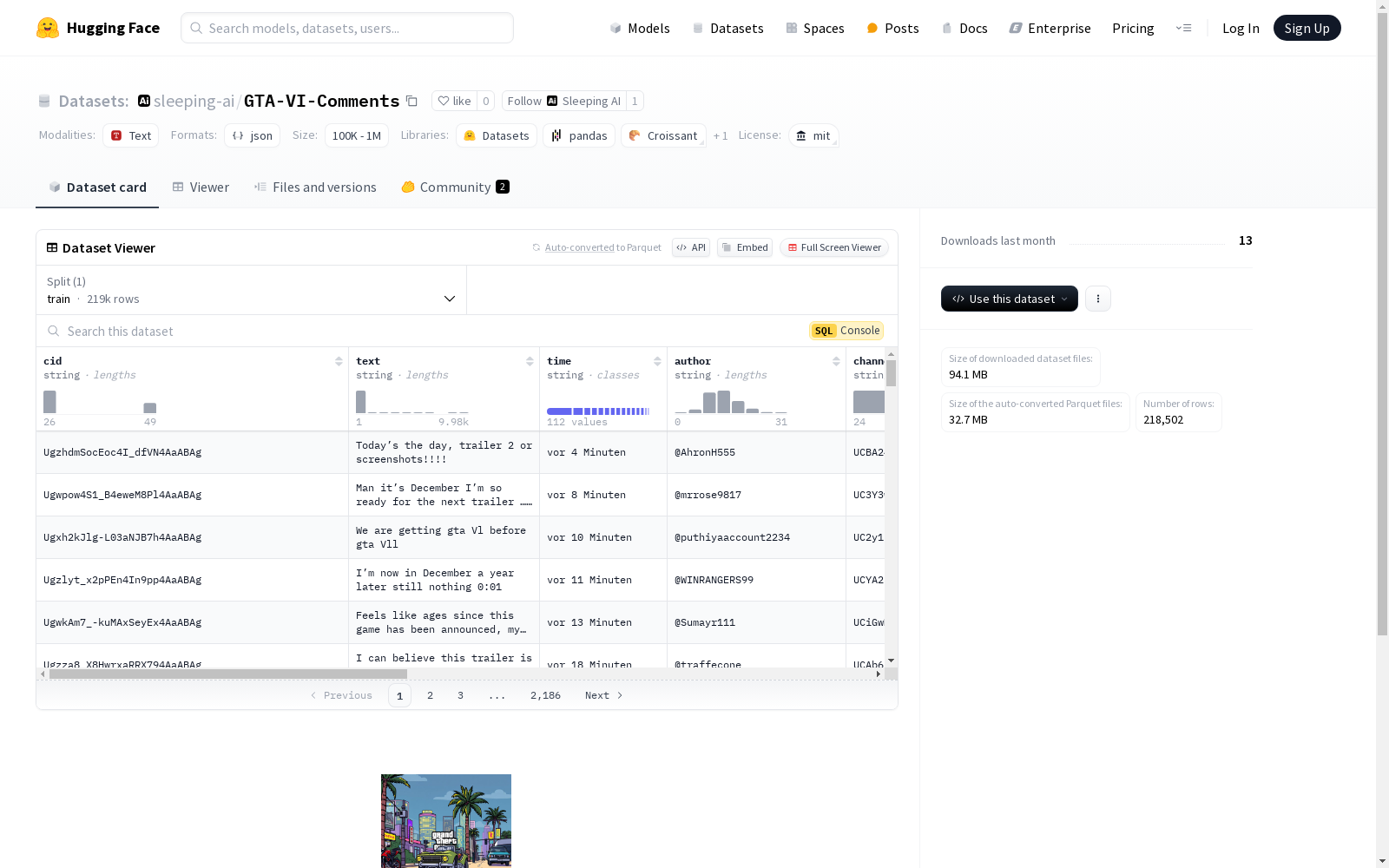
Task: Open Datasets page in top navigation
Action: tap(727, 28)
